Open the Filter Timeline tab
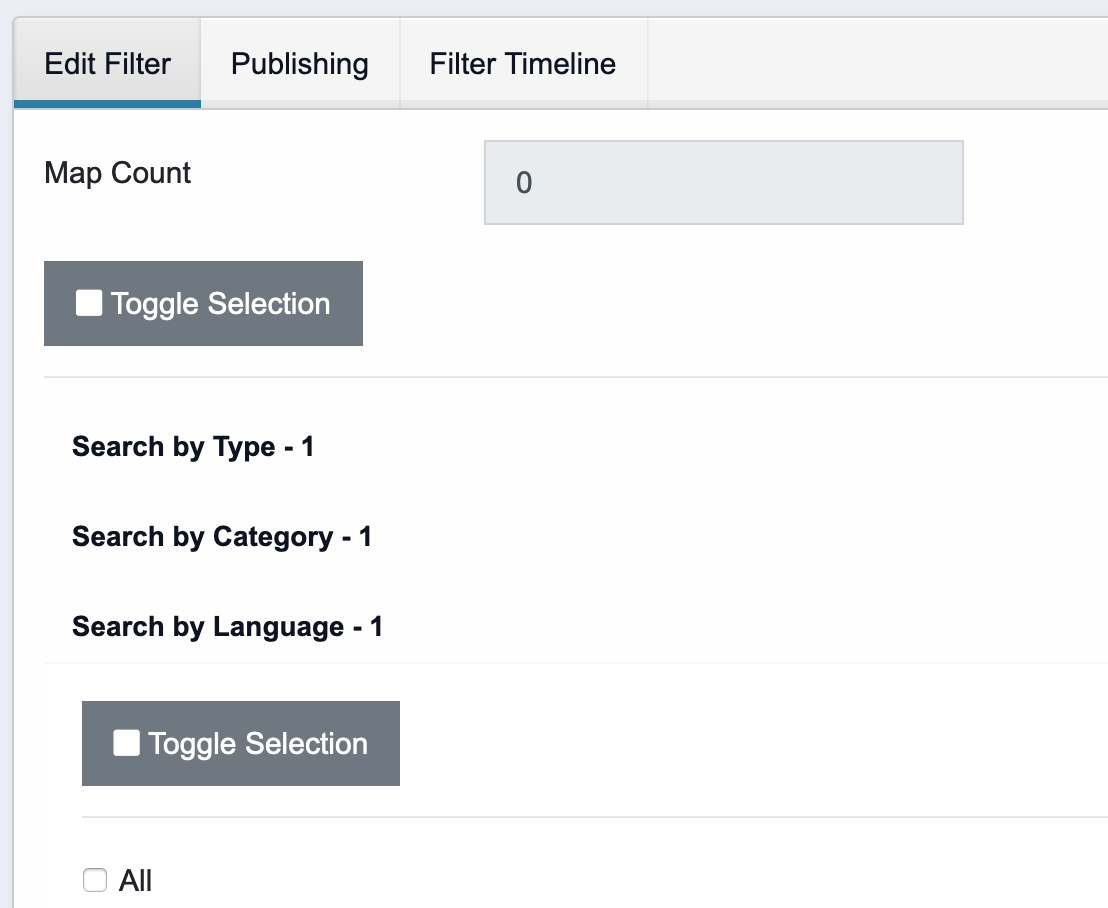Image resolution: width=1108 pixels, height=908 pixels. click(522, 64)
